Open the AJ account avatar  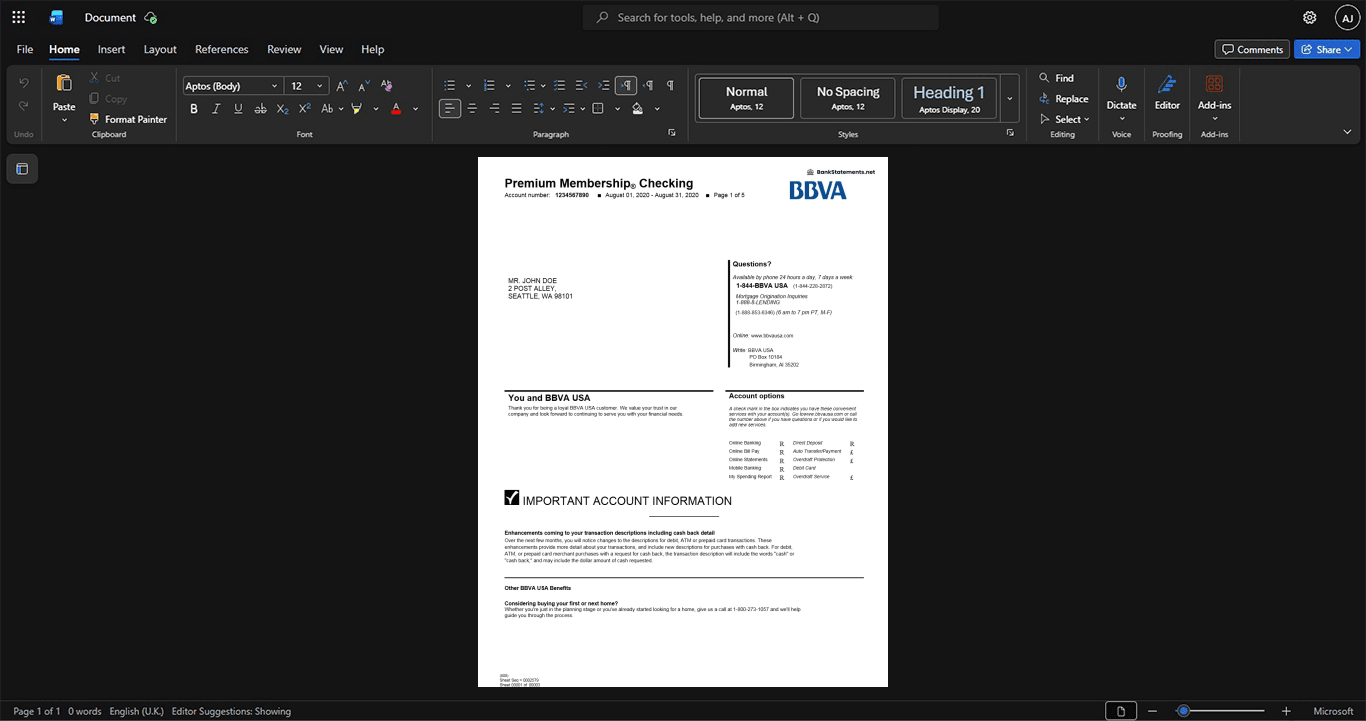(1347, 17)
